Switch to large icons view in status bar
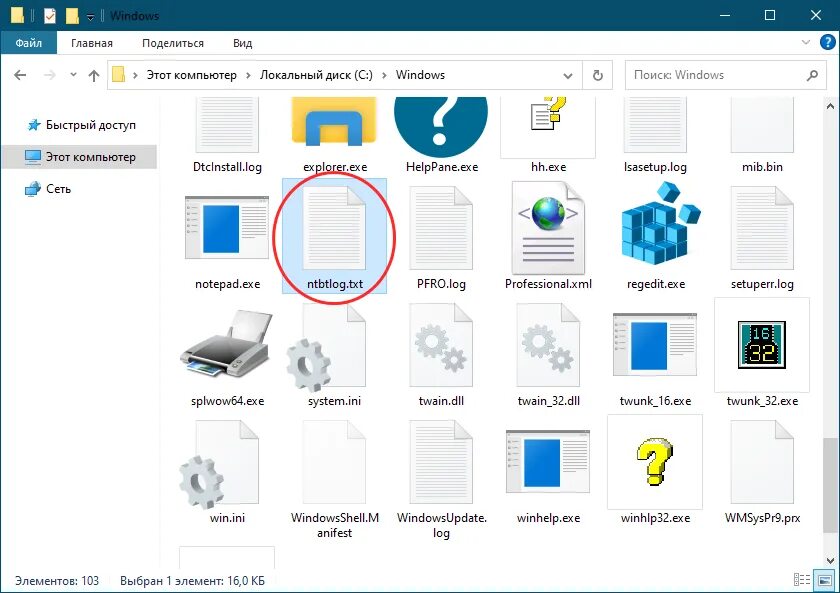Viewport: 840px width, 593px height. coord(823,580)
